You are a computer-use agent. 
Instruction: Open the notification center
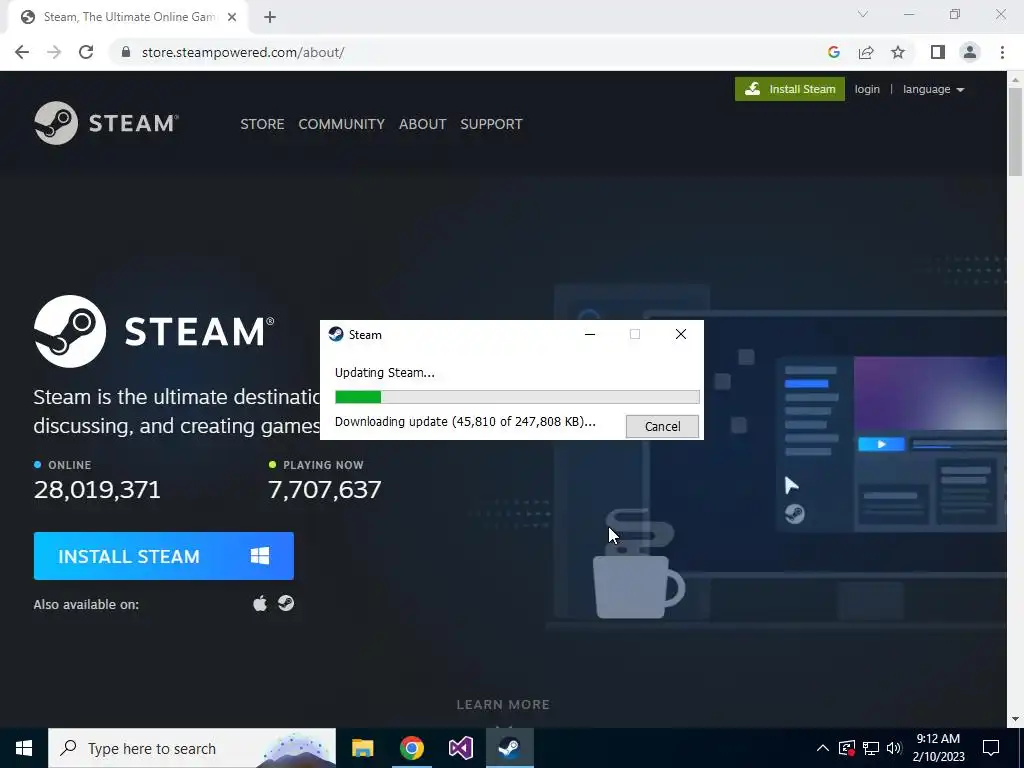tap(991, 748)
